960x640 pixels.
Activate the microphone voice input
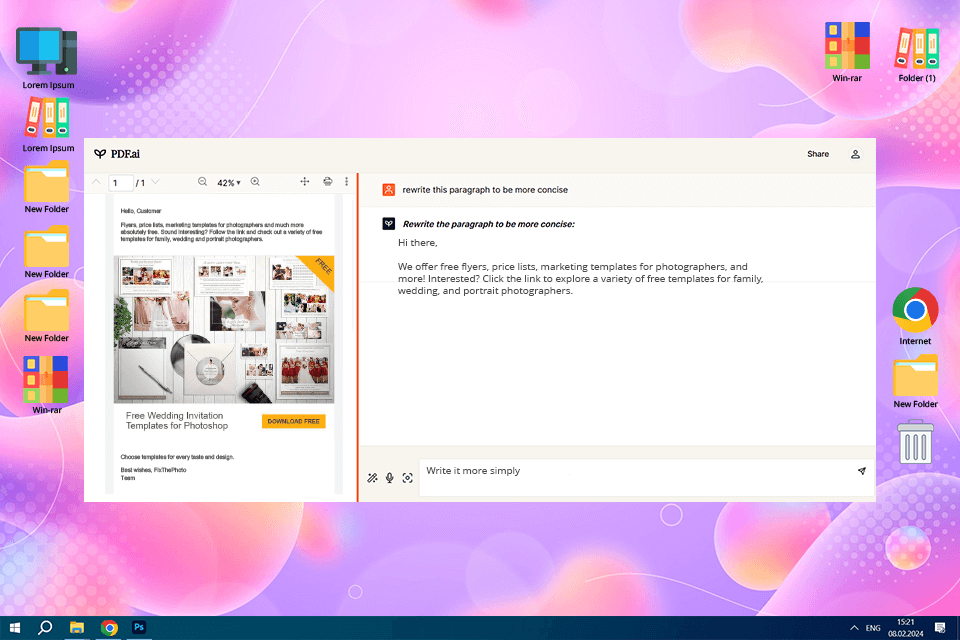pos(389,478)
